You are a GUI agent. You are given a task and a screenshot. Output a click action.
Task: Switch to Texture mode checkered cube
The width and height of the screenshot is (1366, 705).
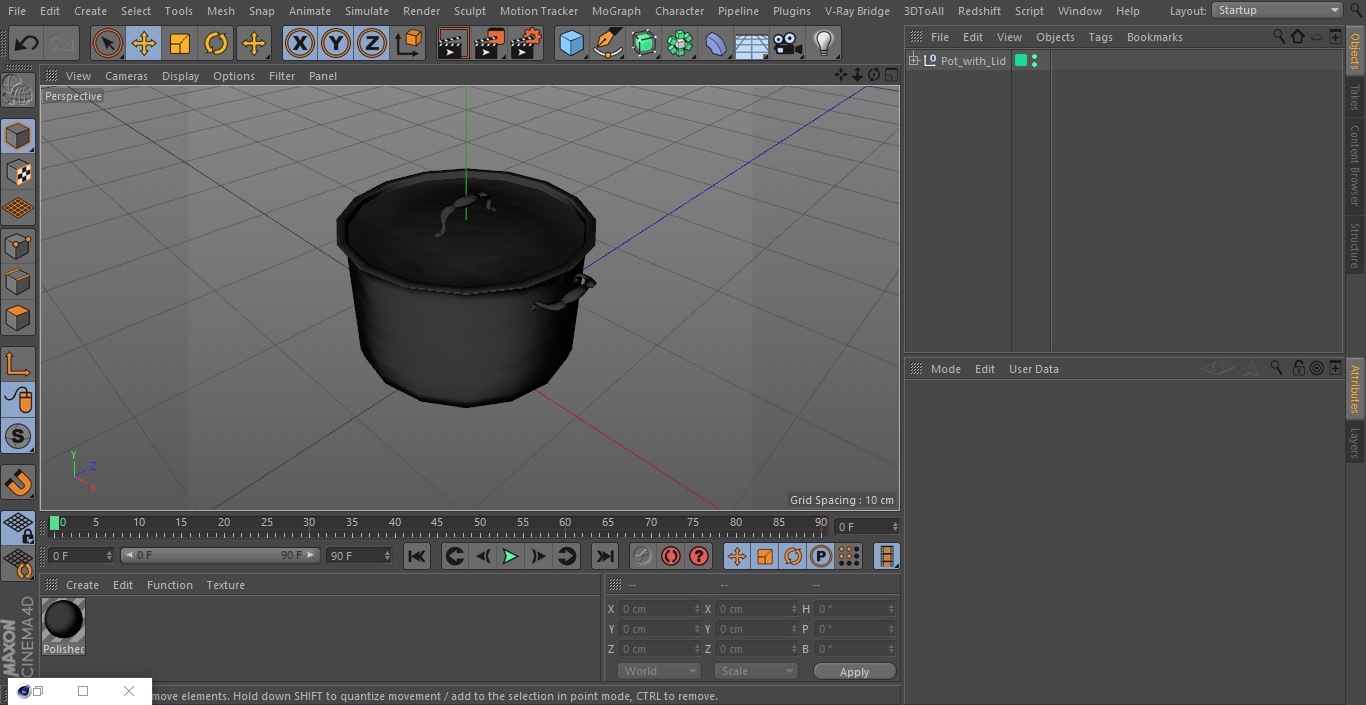pos(18,173)
